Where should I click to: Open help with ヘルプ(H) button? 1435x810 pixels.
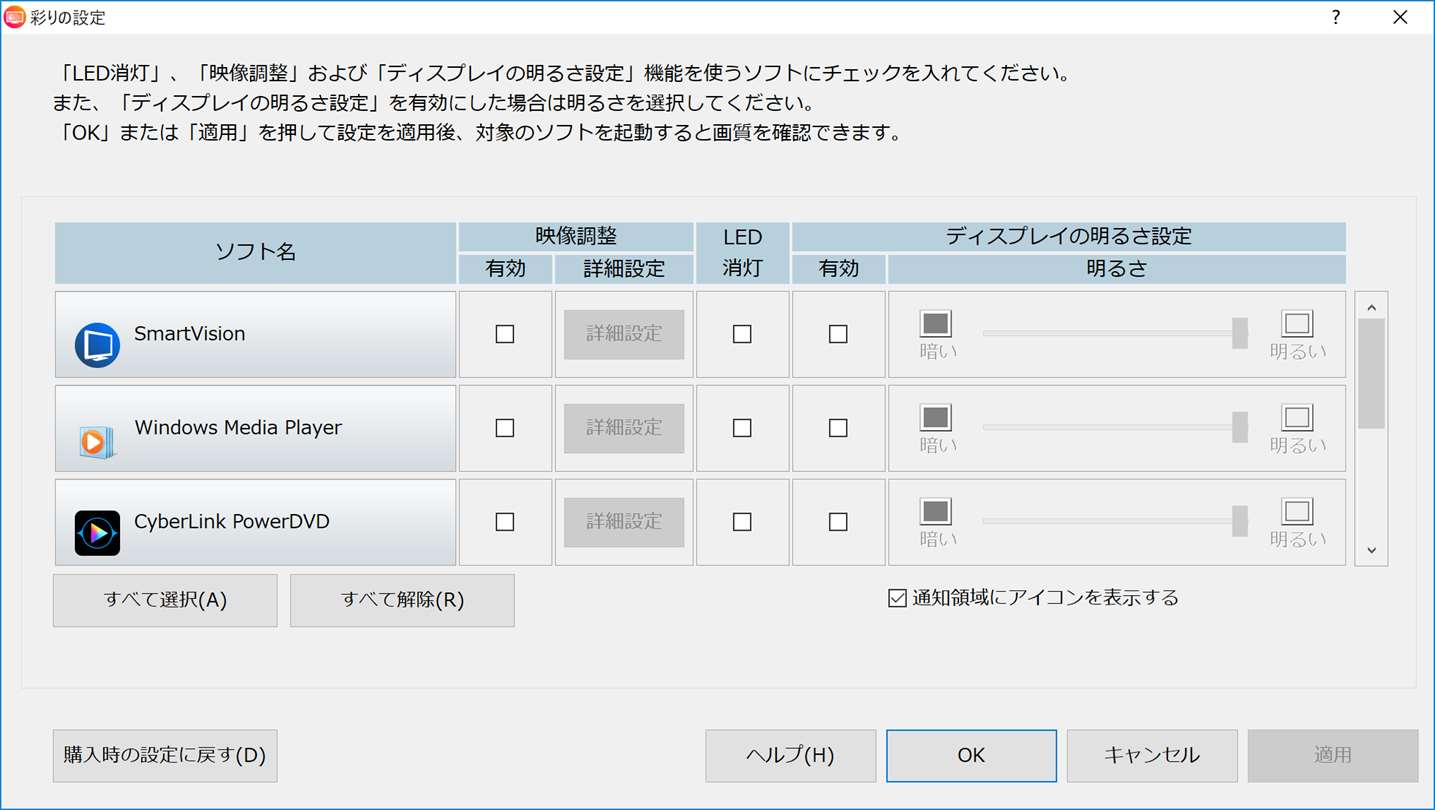click(x=790, y=756)
